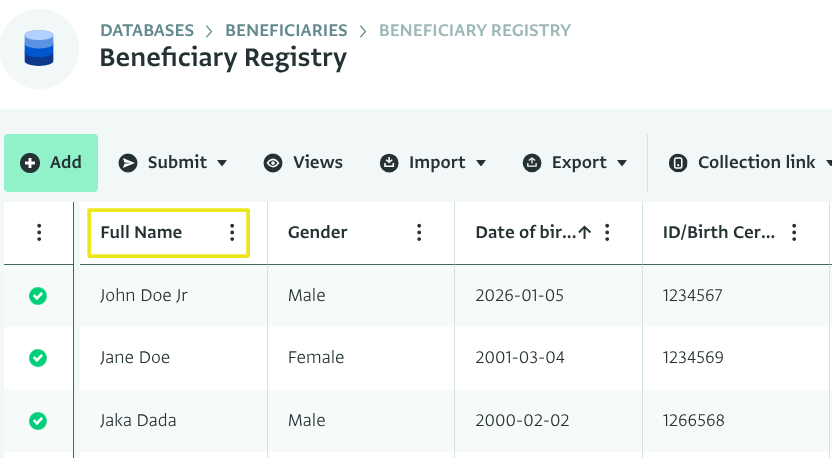
Task: Open Date of birth column options menu
Action: click(607, 233)
